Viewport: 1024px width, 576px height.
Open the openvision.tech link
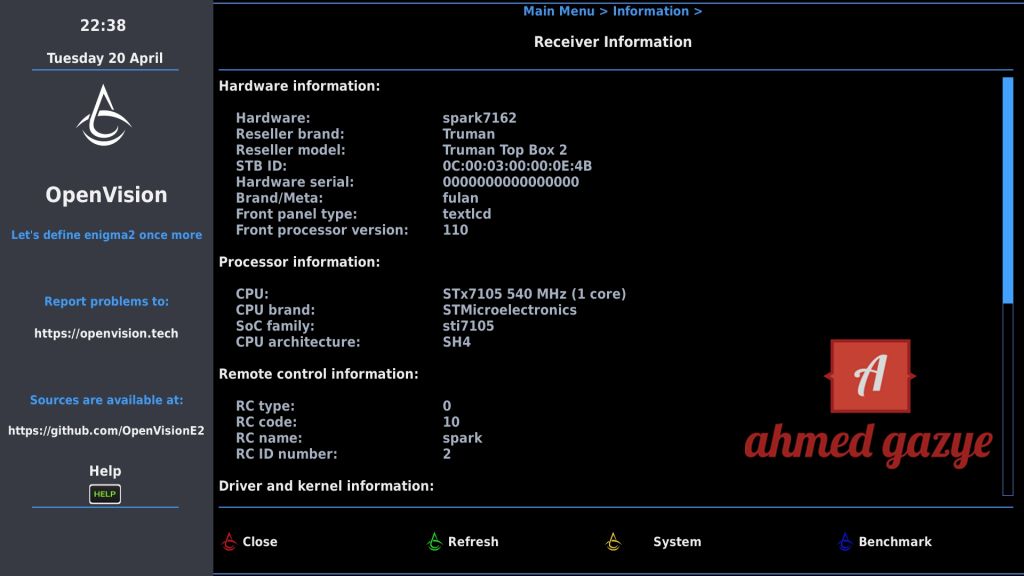[106, 333]
